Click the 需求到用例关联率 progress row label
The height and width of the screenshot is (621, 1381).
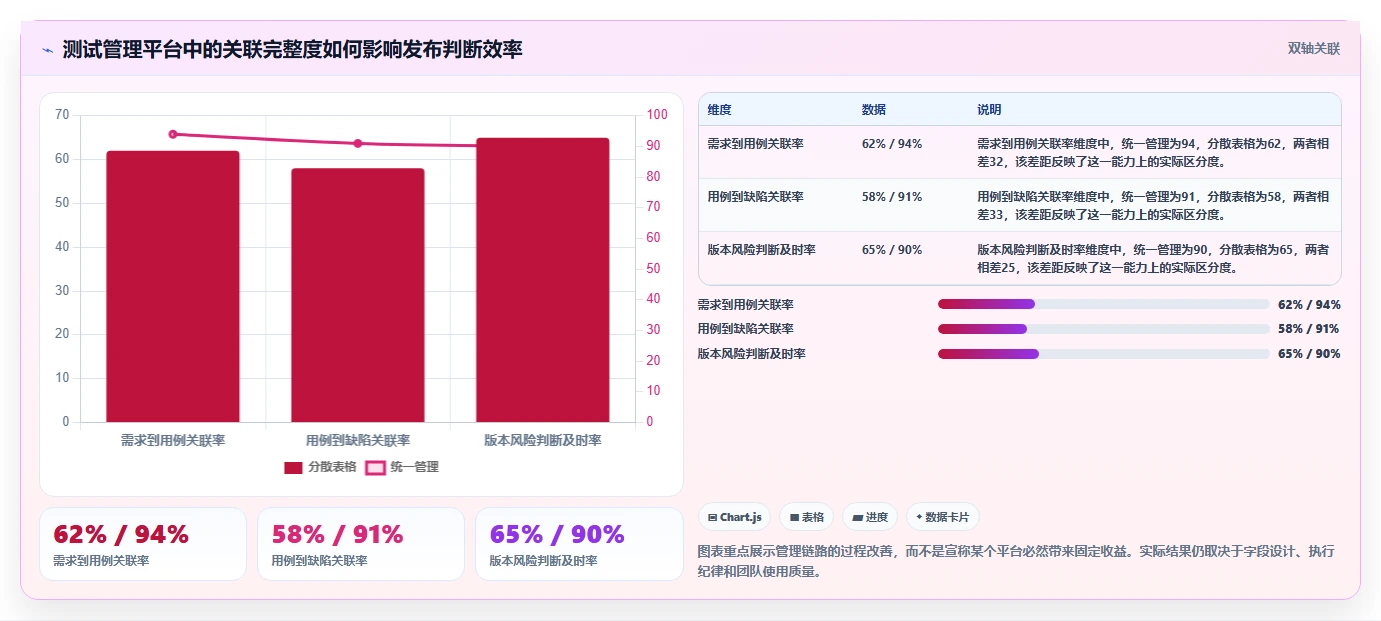[x=746, y=305]
